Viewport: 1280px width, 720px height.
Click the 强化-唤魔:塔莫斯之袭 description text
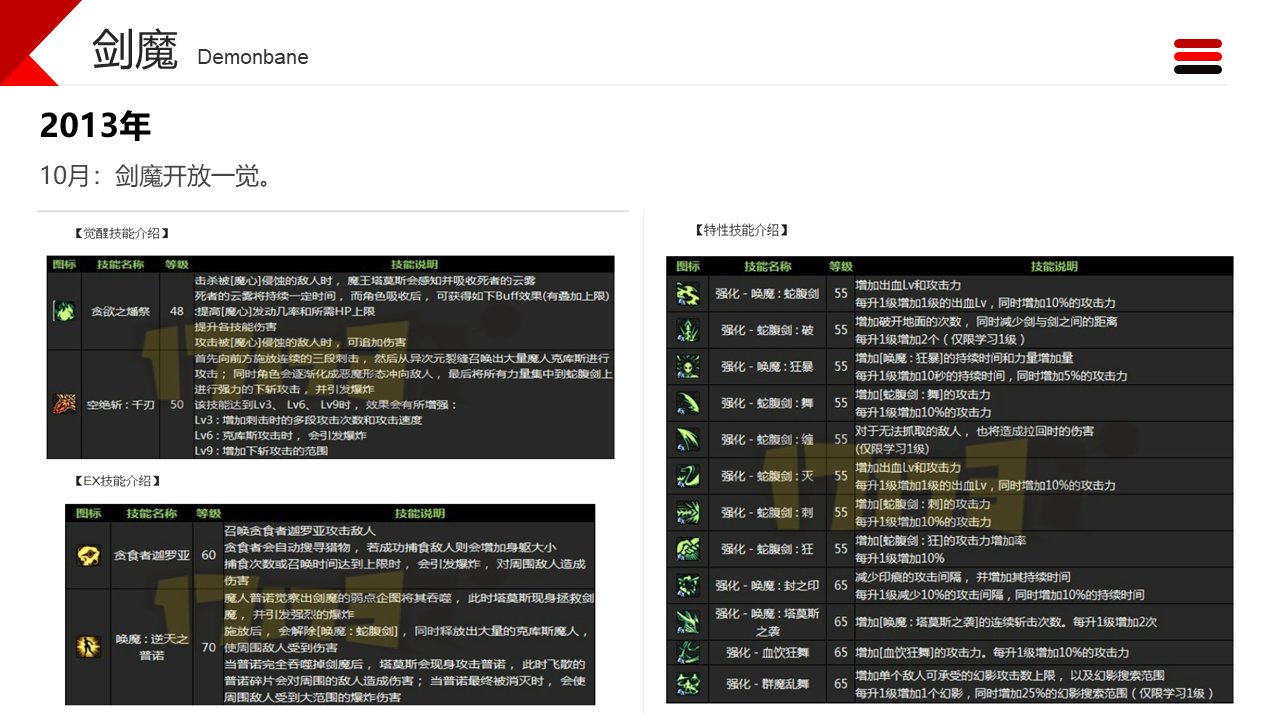click(1006, 621)
